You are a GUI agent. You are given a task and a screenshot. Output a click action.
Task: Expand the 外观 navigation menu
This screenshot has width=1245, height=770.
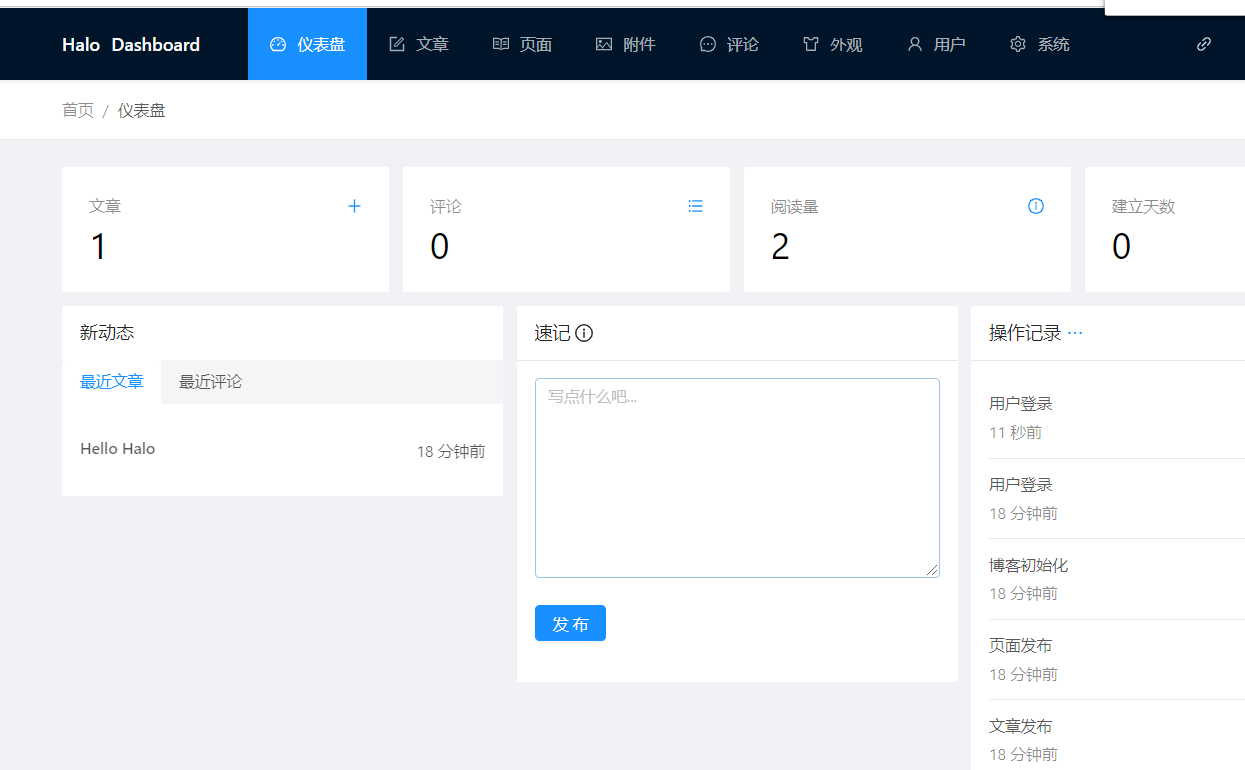coord(833,44)
